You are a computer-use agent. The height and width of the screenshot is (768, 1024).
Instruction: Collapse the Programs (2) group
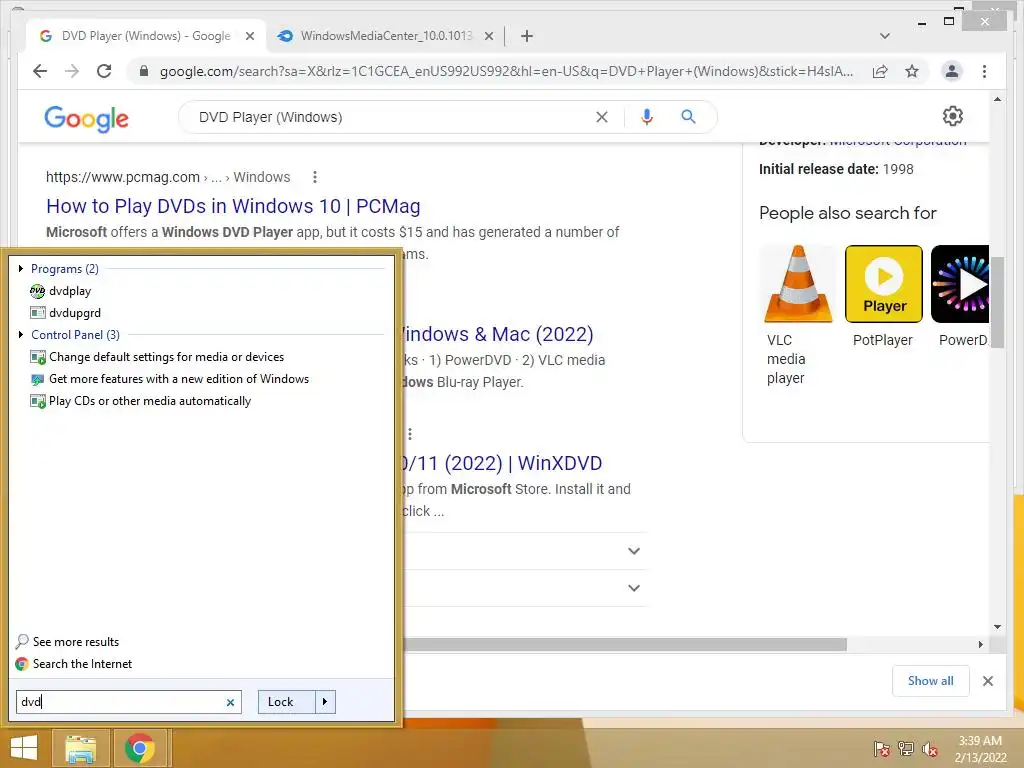(21, 268)
